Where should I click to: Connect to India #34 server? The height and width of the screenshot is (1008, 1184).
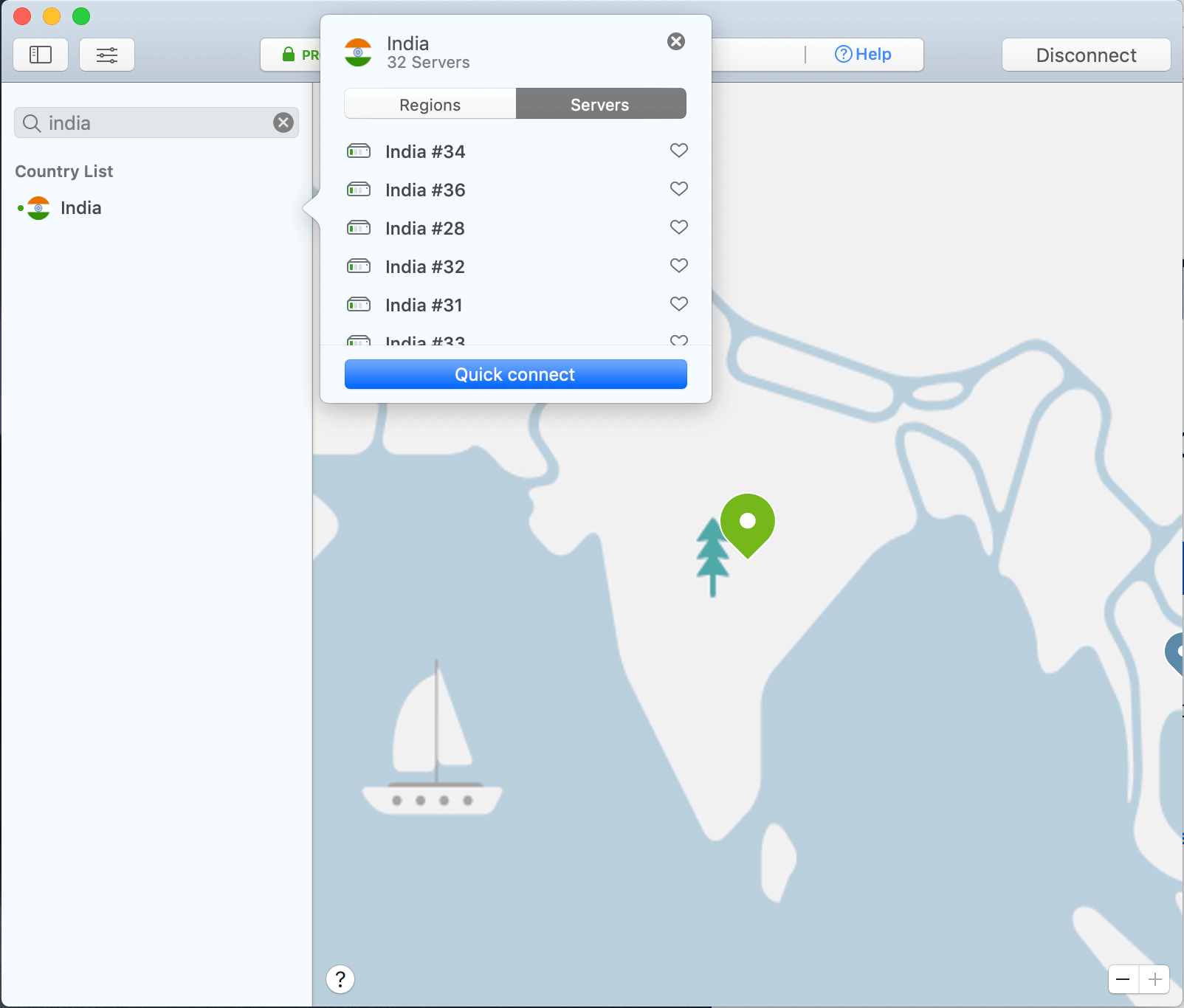click(425, 151)
